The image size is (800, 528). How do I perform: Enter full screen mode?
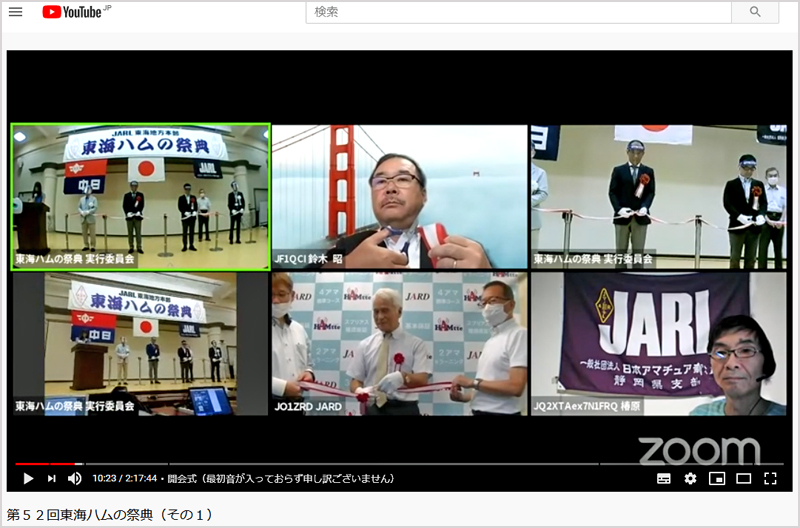(x=770, y=479)
